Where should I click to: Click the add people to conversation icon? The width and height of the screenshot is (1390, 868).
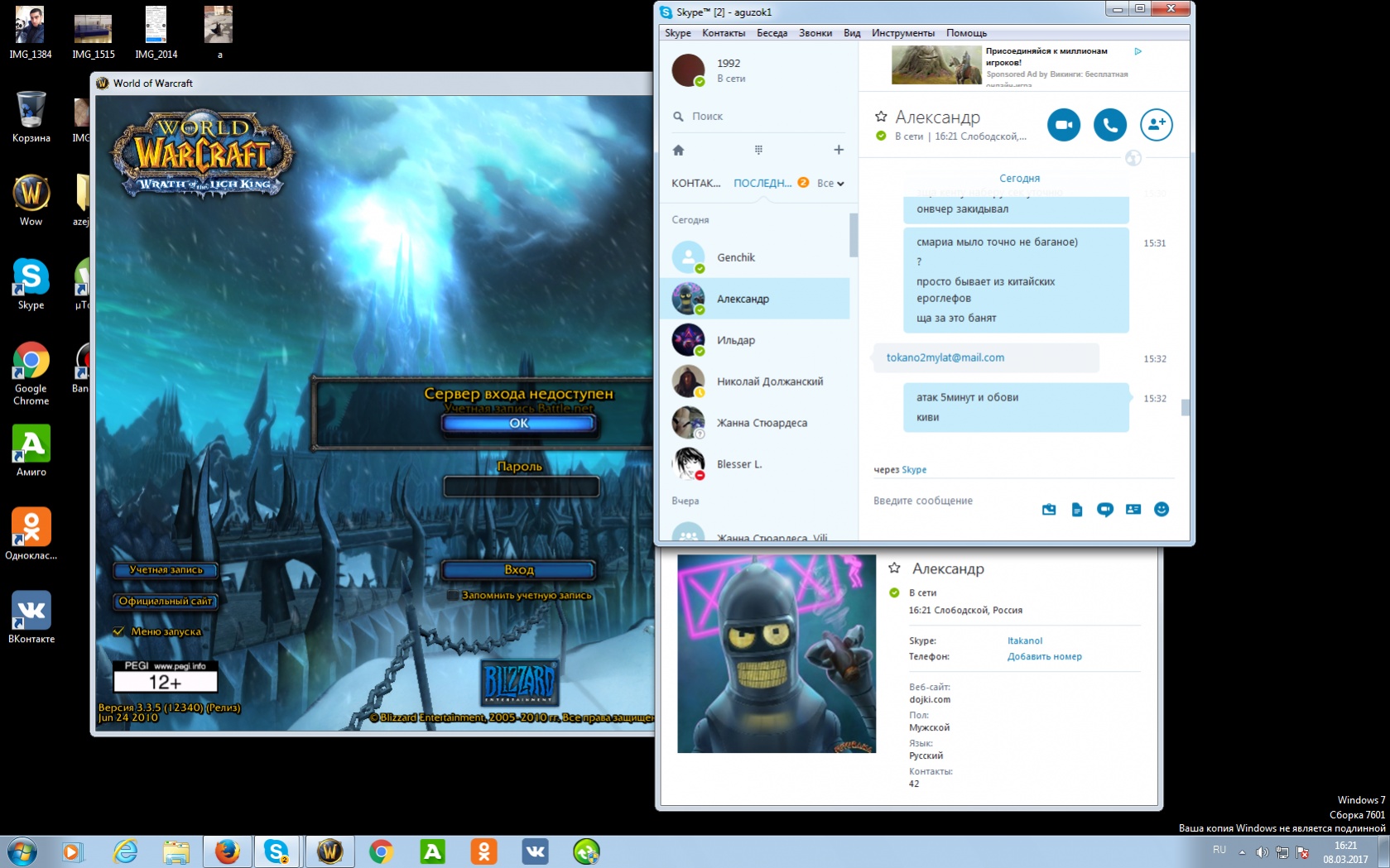point(1156,125)
